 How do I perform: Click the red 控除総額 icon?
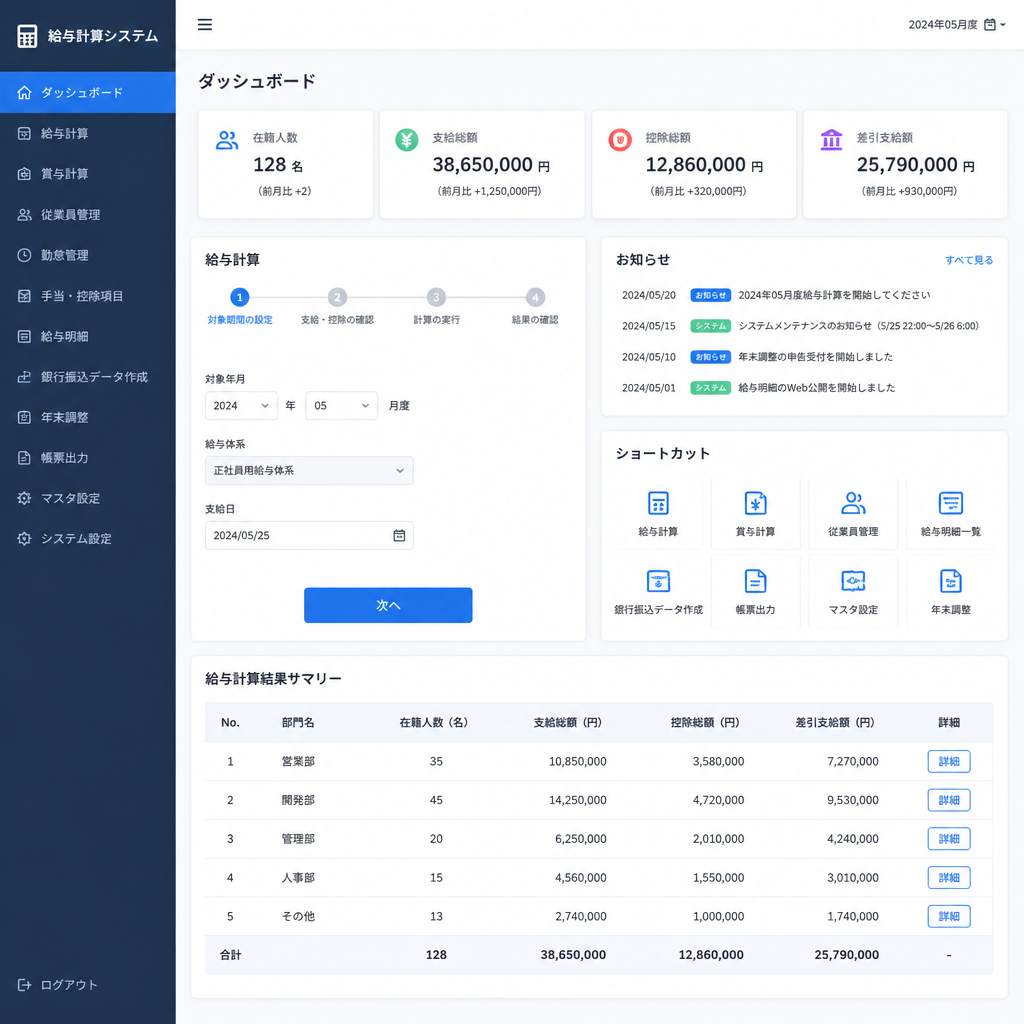[620, 140]
